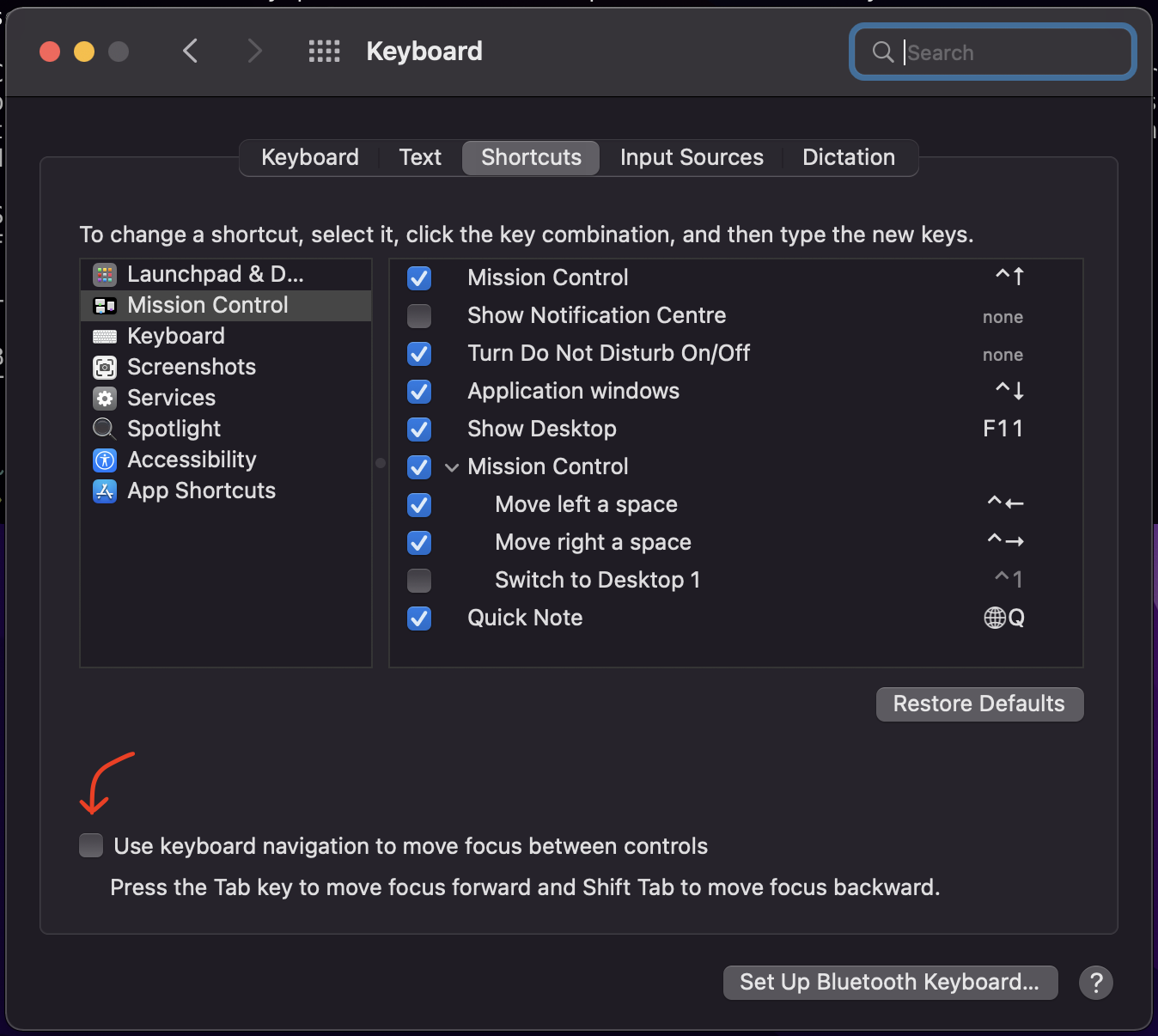
Task: Click the Keyboard category icon in sidebar
Action: coord(105,337)
